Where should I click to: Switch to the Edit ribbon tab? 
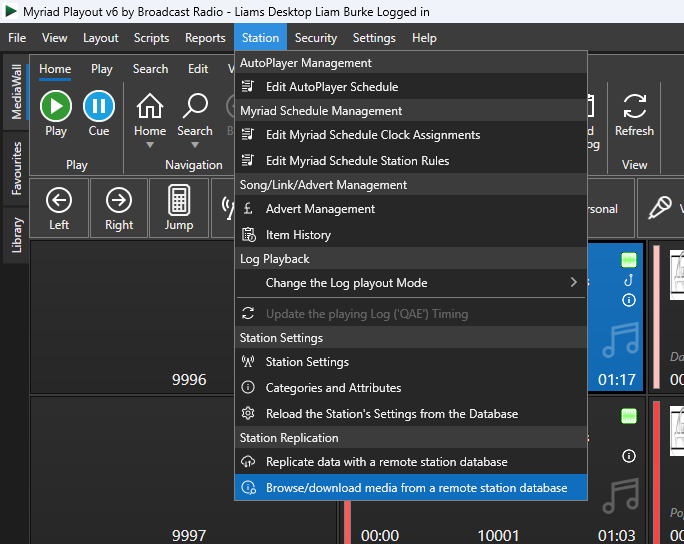tap(198, 69)
